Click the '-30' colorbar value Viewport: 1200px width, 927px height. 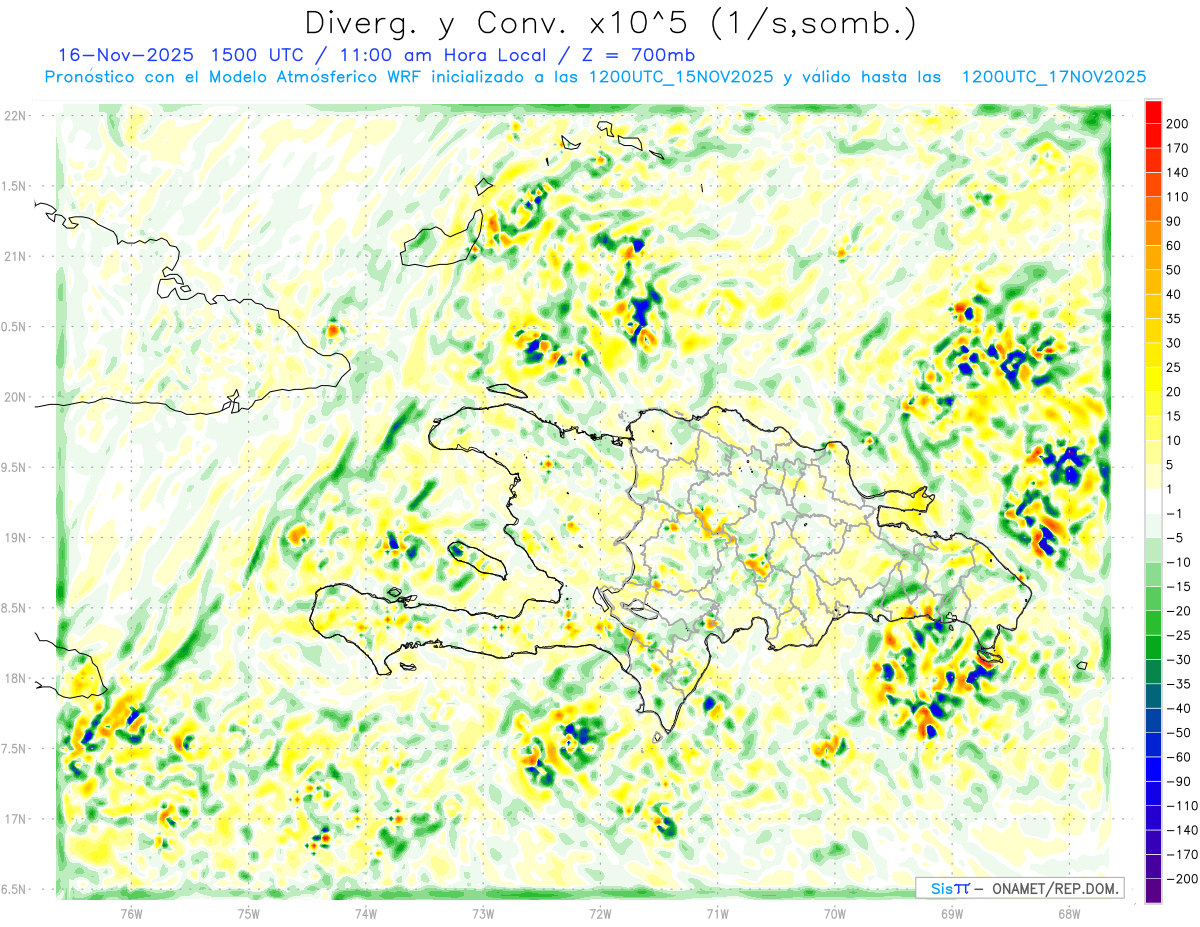click(x=1177, y=660)
